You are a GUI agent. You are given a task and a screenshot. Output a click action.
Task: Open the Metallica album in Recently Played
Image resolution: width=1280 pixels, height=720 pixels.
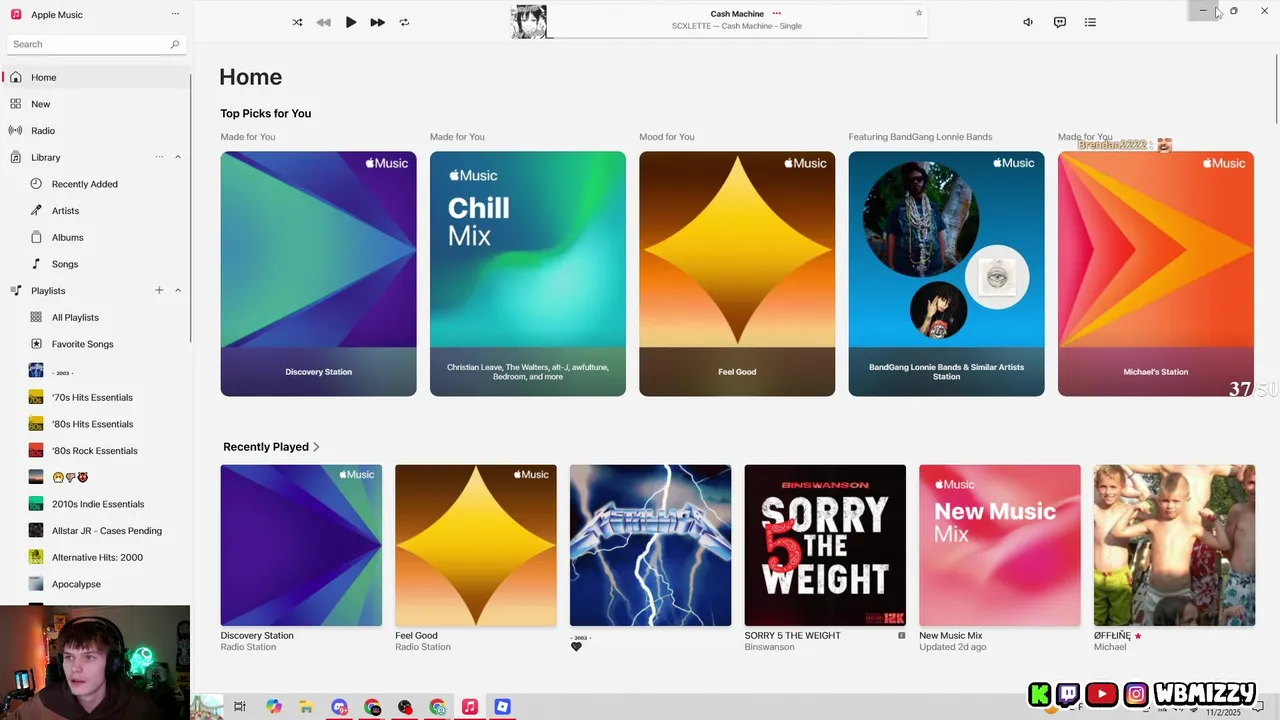[650, 545]
